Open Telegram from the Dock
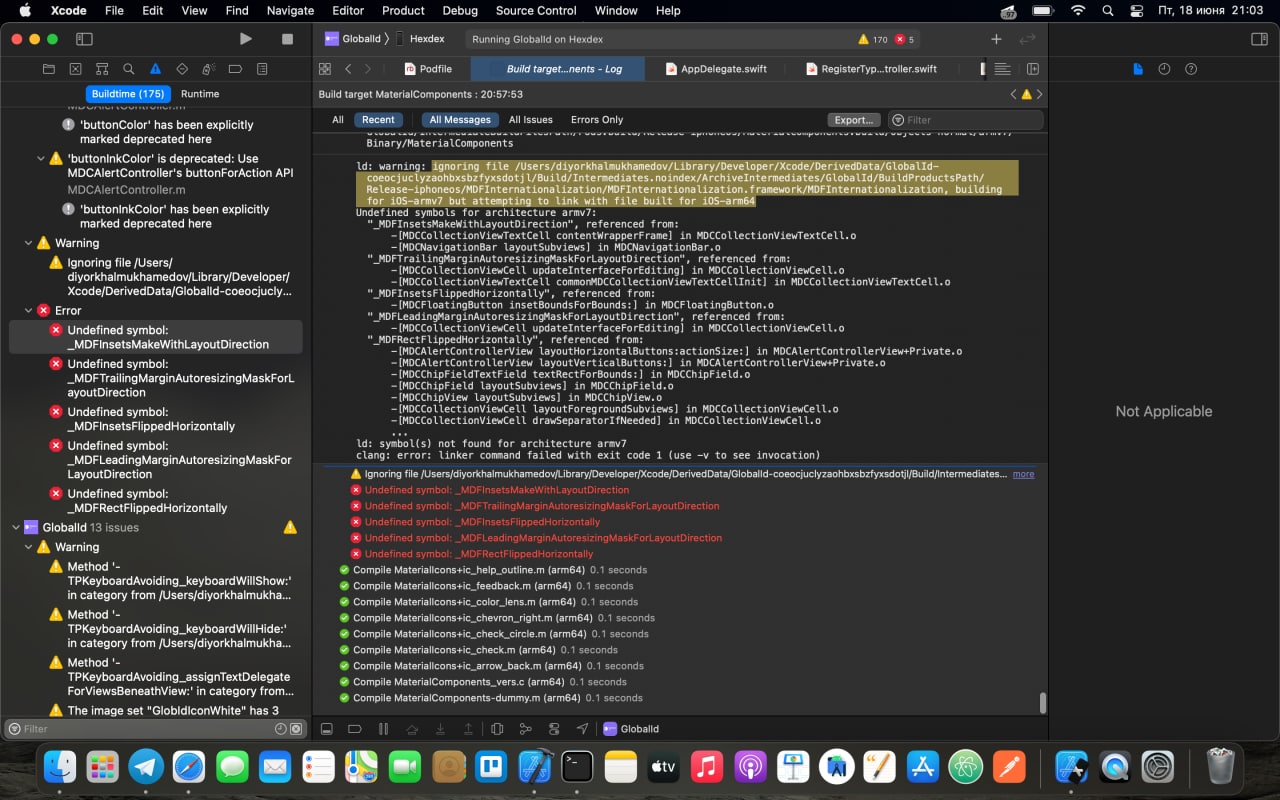1280x800 pixels. pyautogui.click(x=146, y=767)
